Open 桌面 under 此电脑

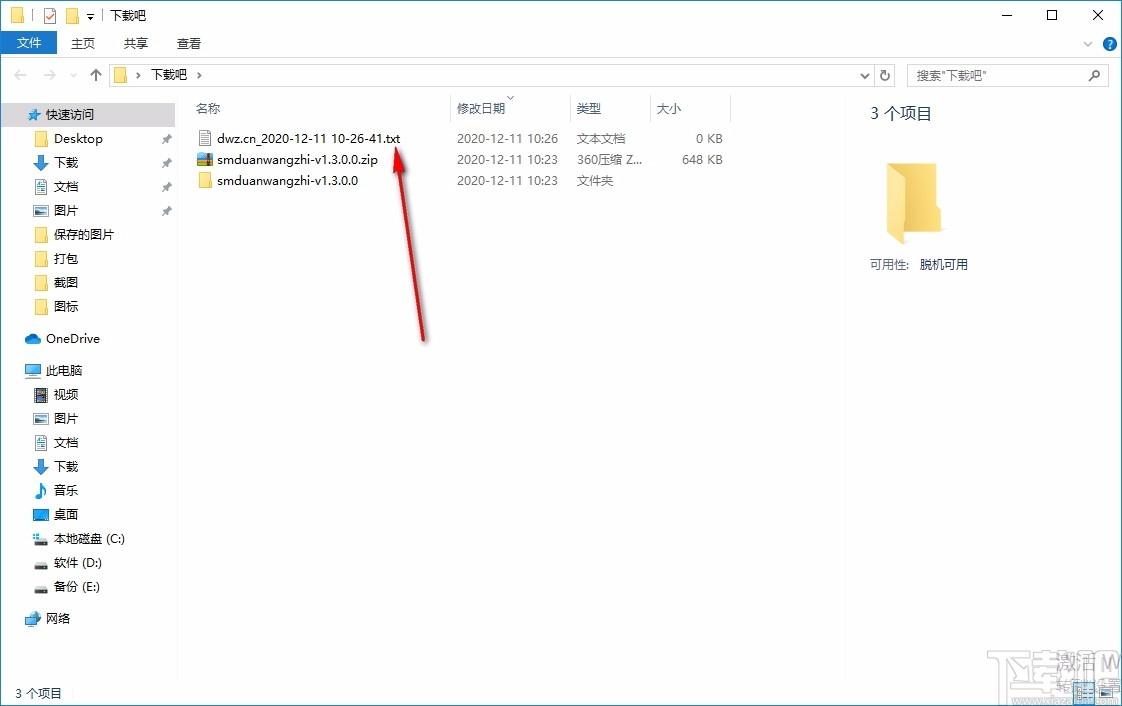(x=66, y=514)
